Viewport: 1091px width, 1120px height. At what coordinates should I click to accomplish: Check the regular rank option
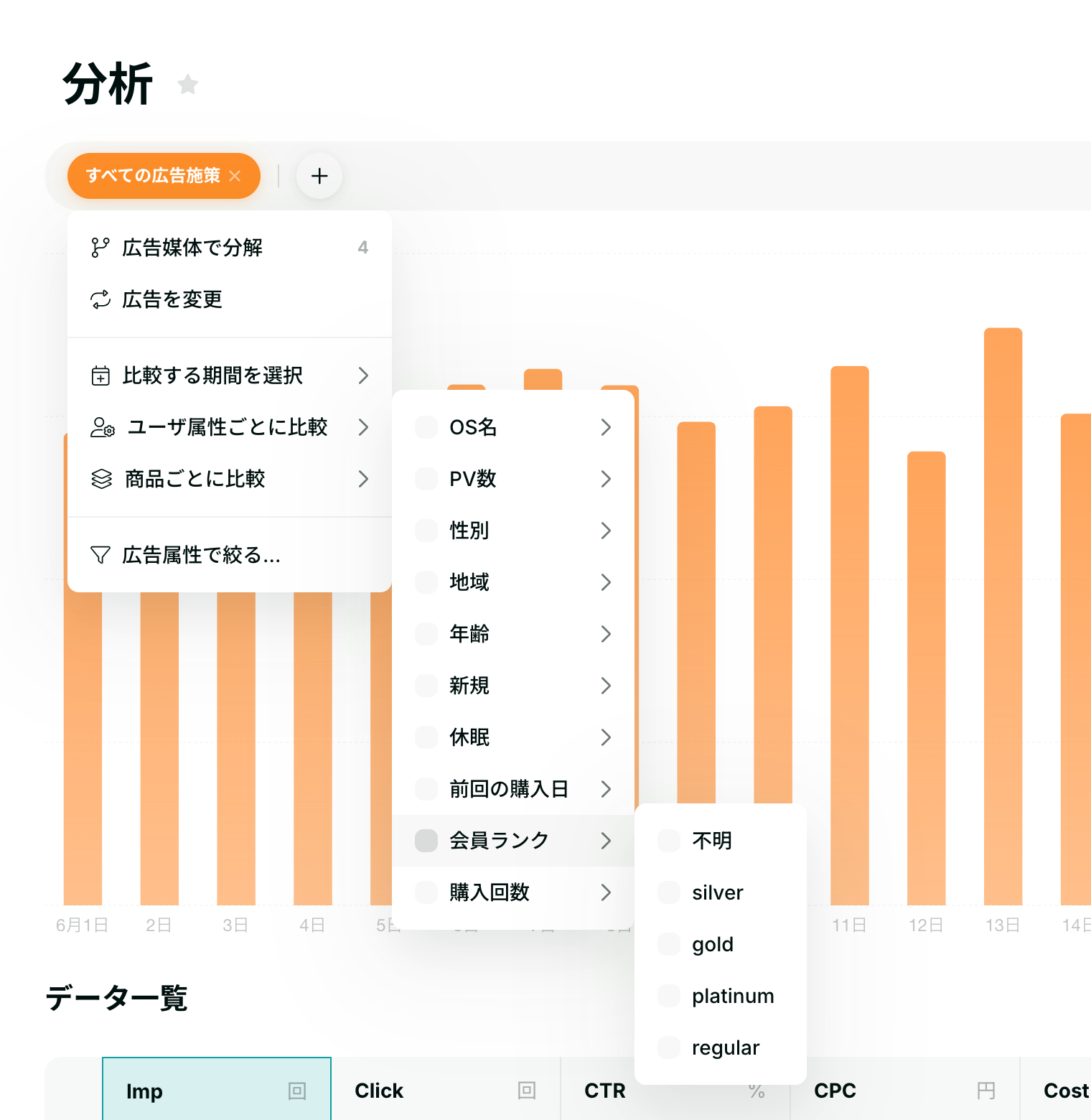(669, 1047)
